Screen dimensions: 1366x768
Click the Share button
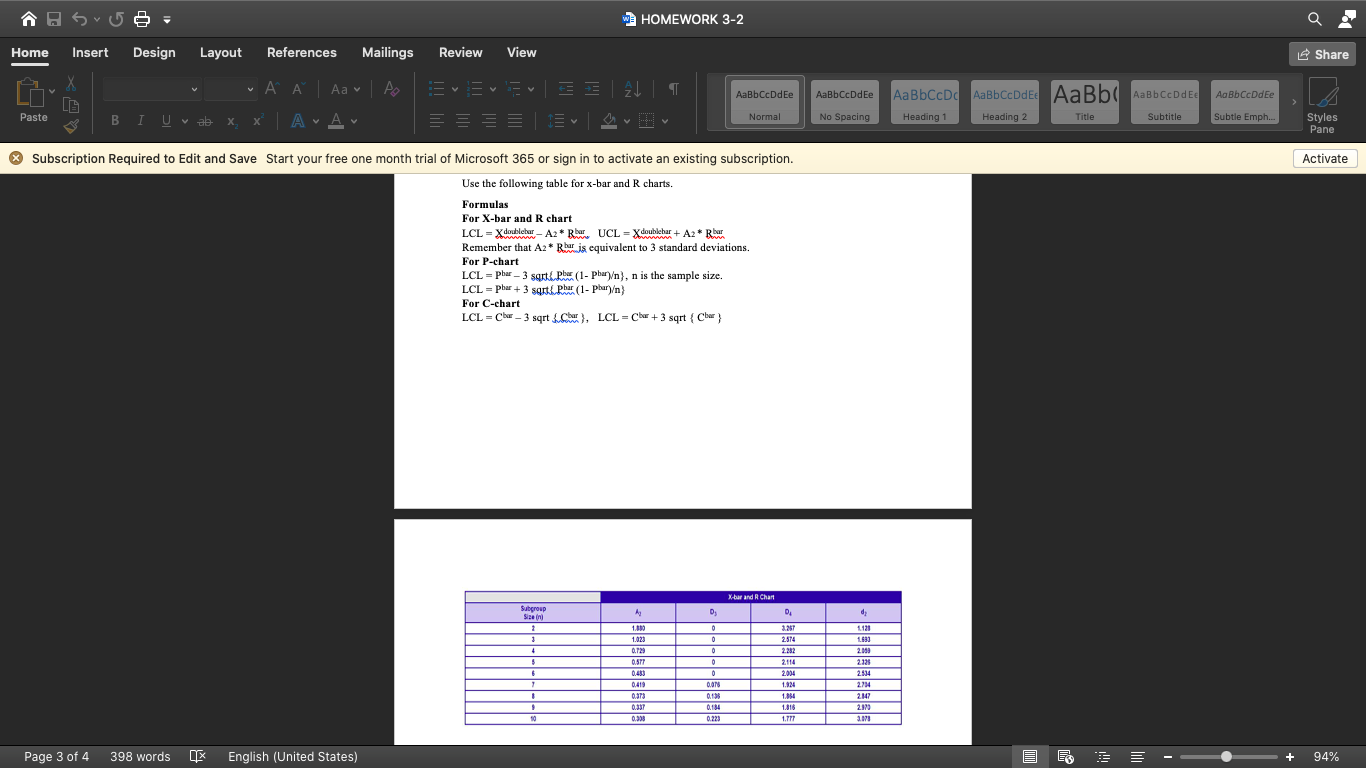coord(1322,54)
